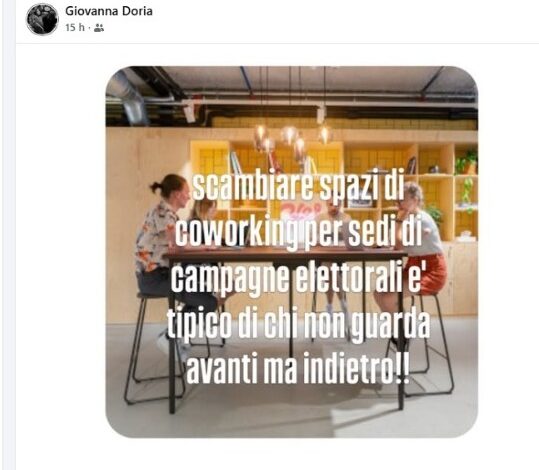Click the 'avanti ma indietro!!' text line
The height and width of the screenshot is (470, 539).
click(x=298, y=370)
